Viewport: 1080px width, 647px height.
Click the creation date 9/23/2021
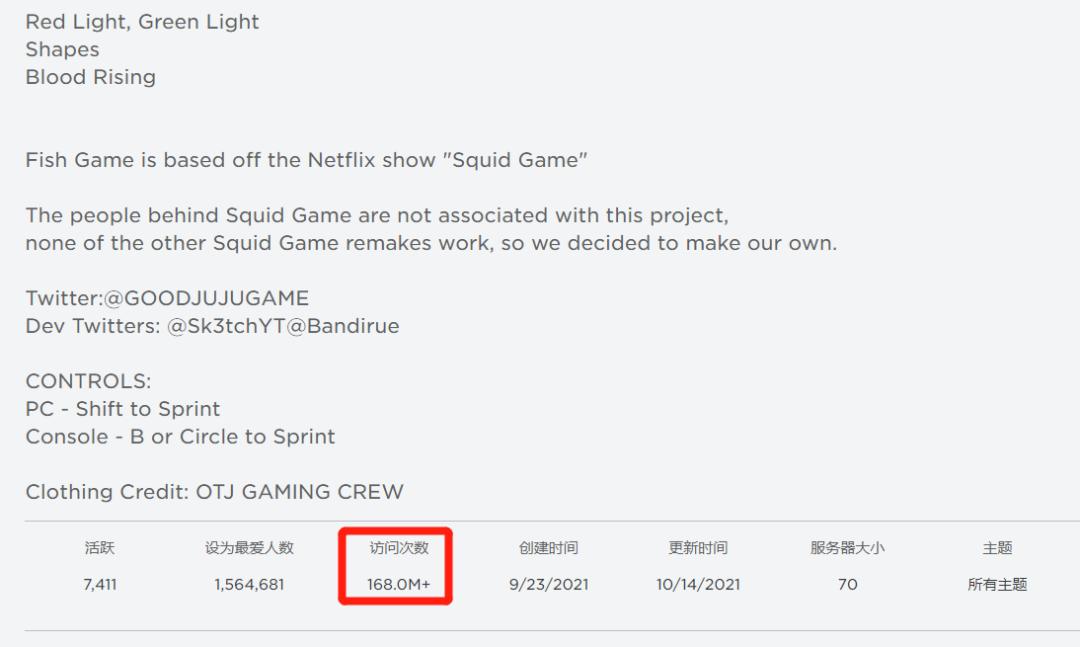[548, 584]
